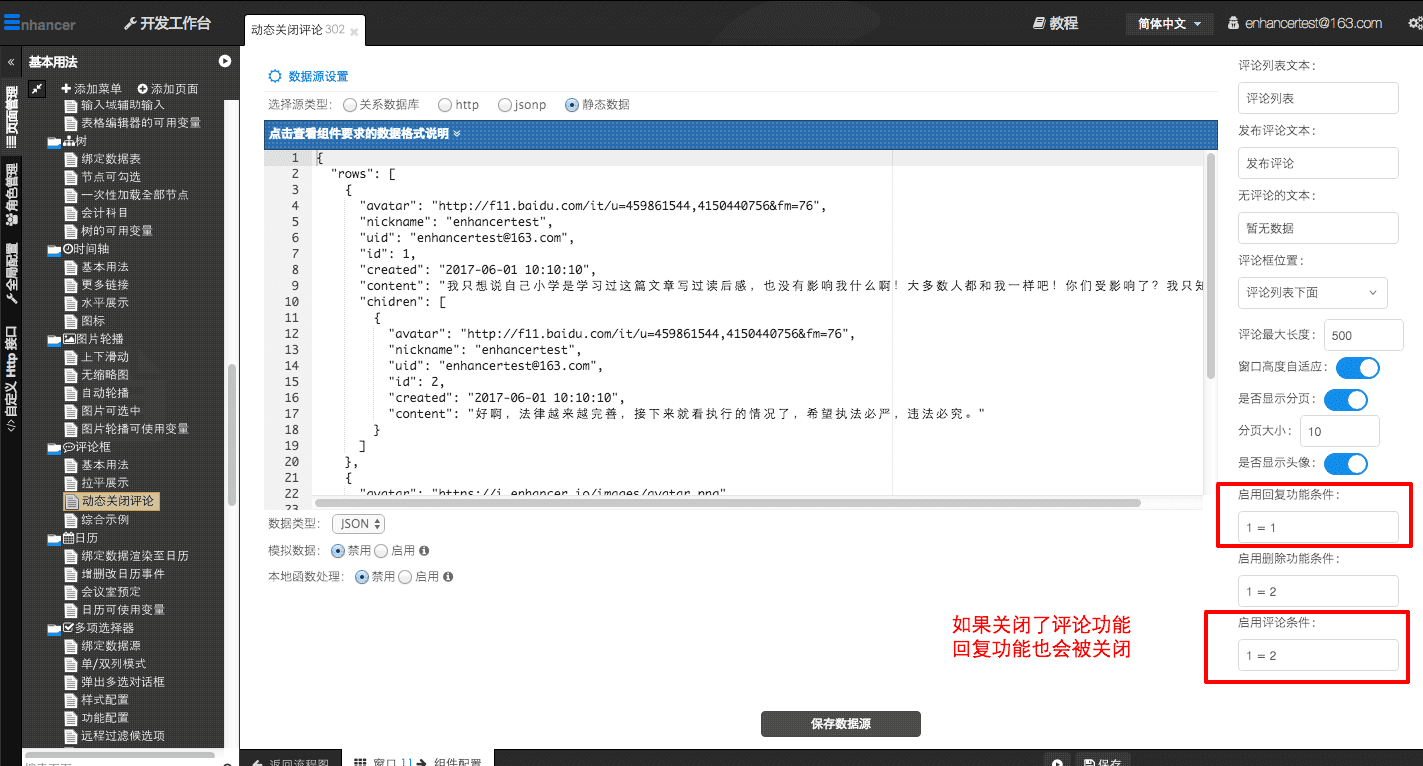Switch to 自定义 Http 接口 vertical tab
1423x766 pixels.
coord(12,378)
